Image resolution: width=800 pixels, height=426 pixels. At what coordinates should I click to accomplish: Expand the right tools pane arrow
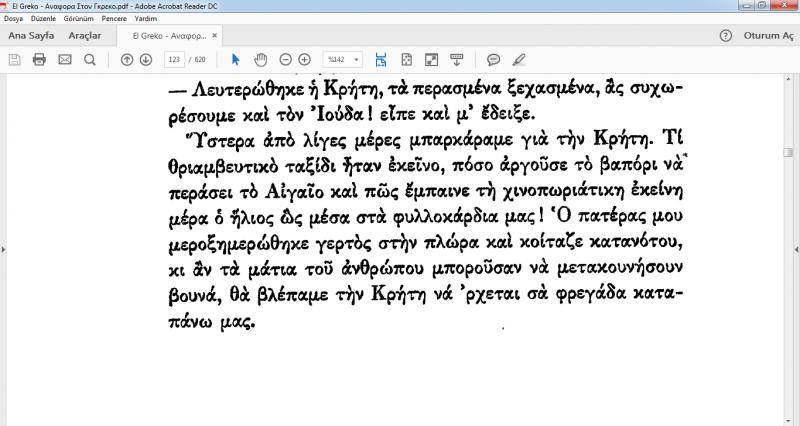[796, 249]
